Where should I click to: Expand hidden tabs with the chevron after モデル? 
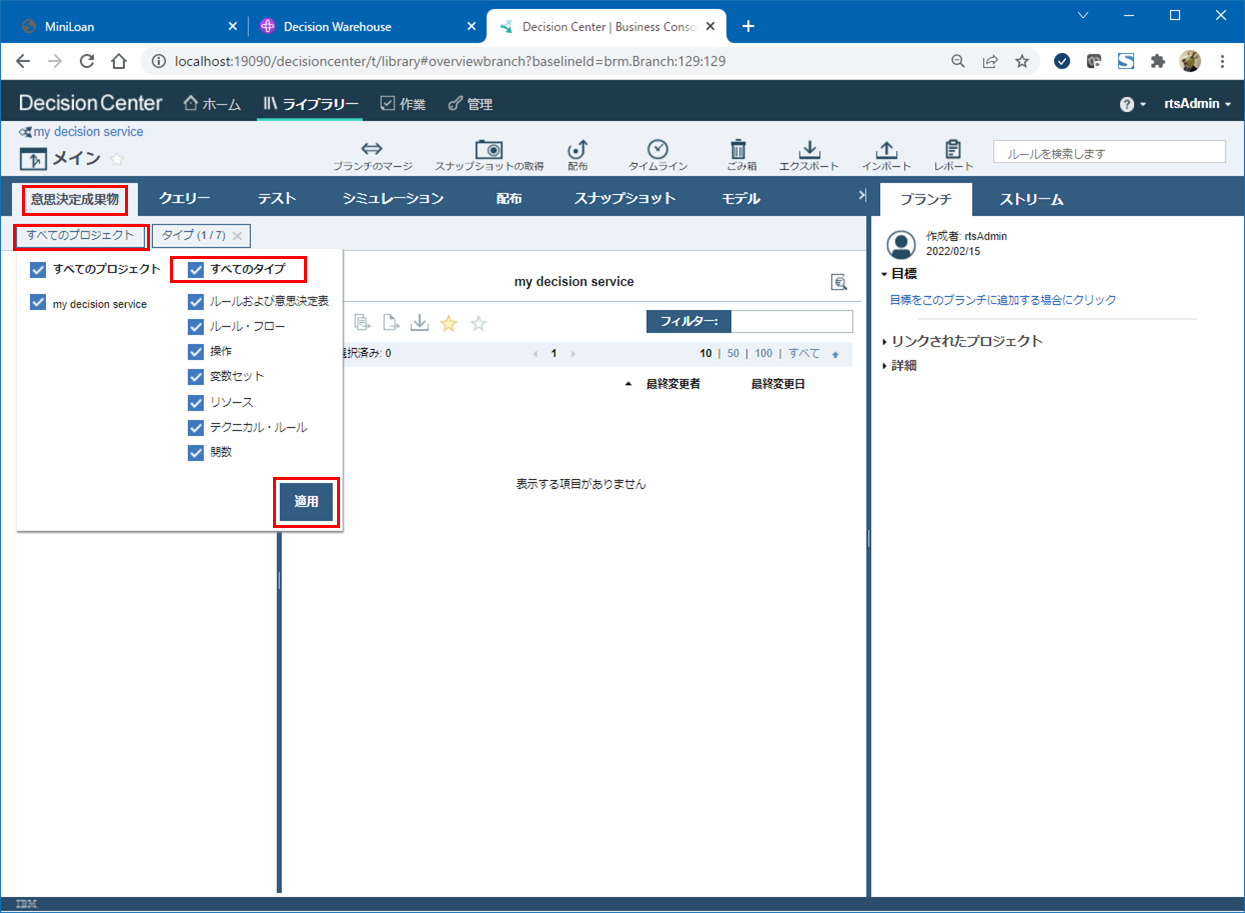[862, 197]
